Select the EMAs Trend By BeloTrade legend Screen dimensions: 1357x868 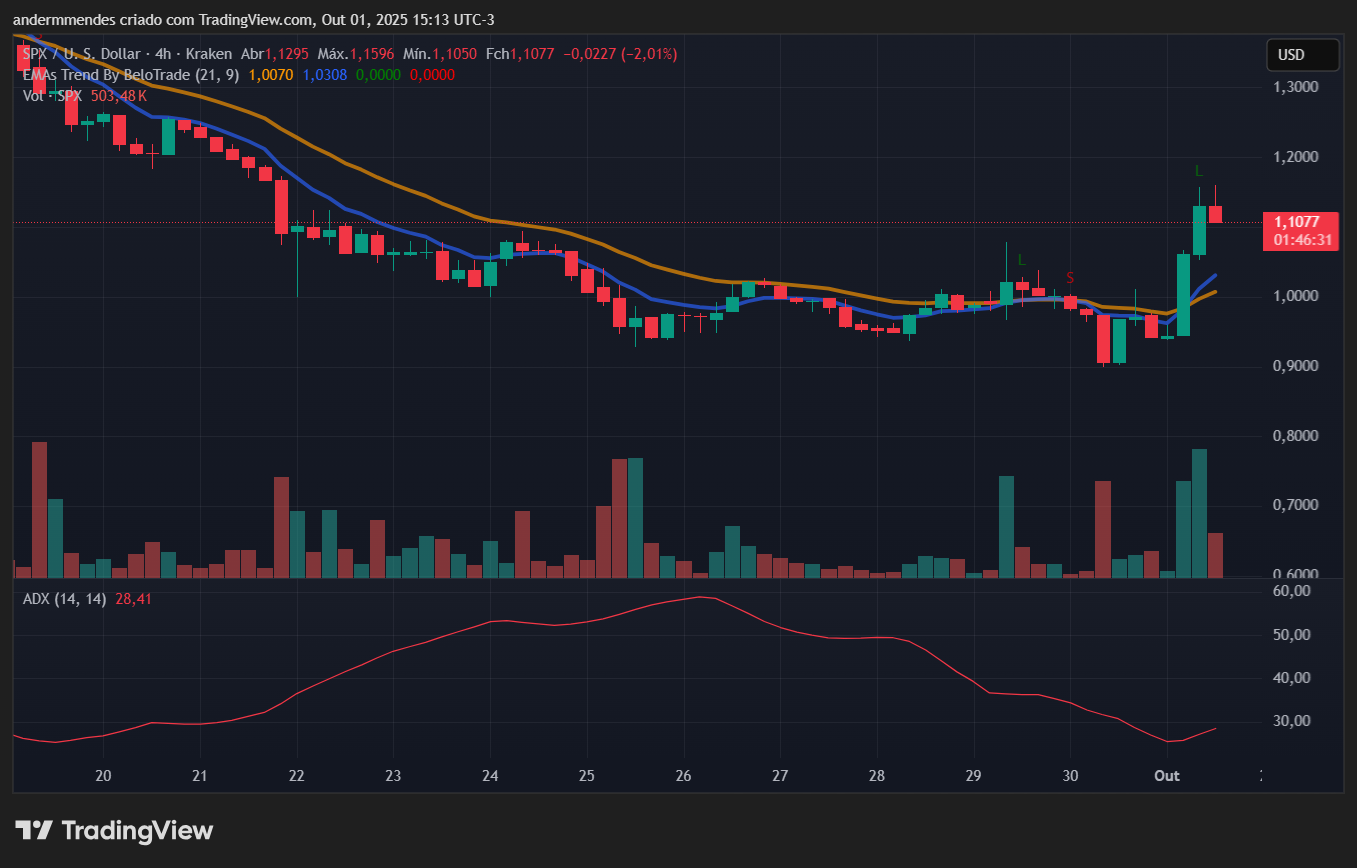[132, 75]
